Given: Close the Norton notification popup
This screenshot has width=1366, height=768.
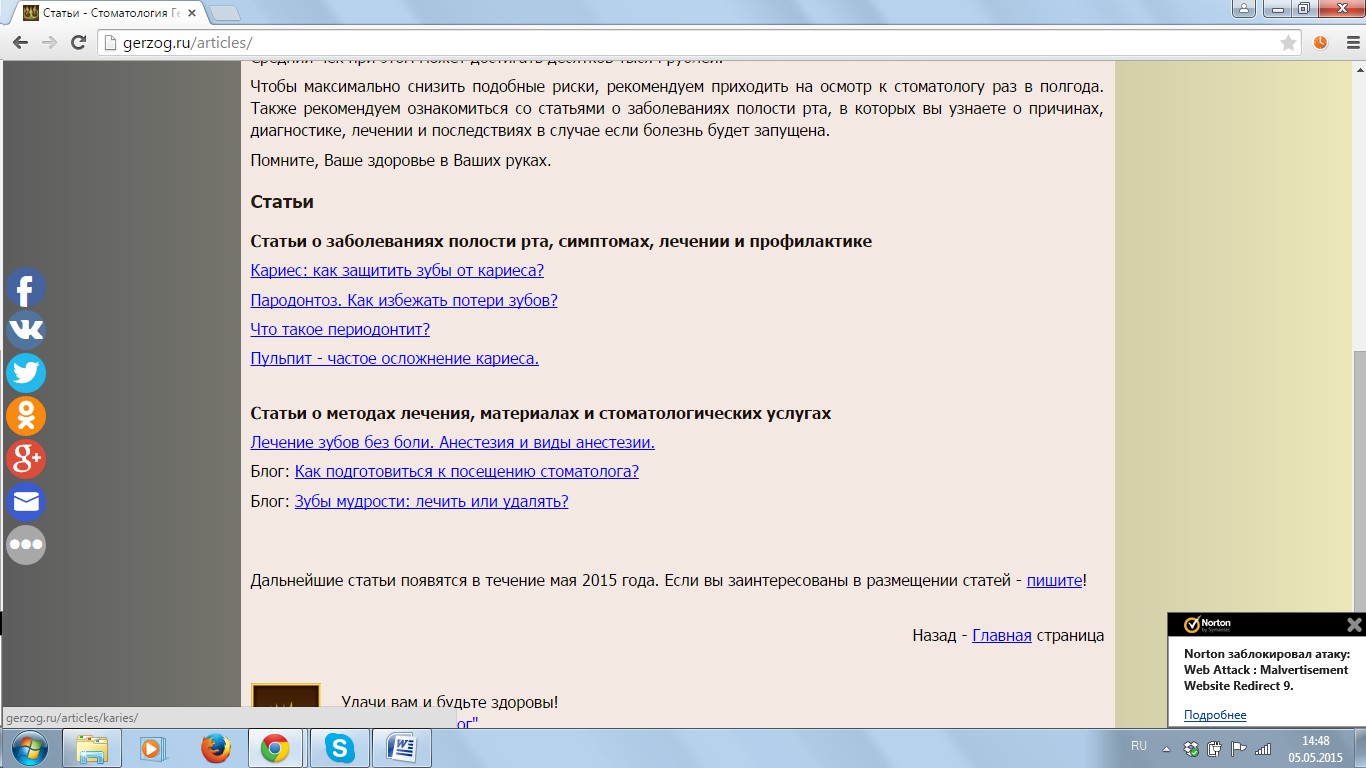Looking at the screenshot, I should coord(1354,625).
